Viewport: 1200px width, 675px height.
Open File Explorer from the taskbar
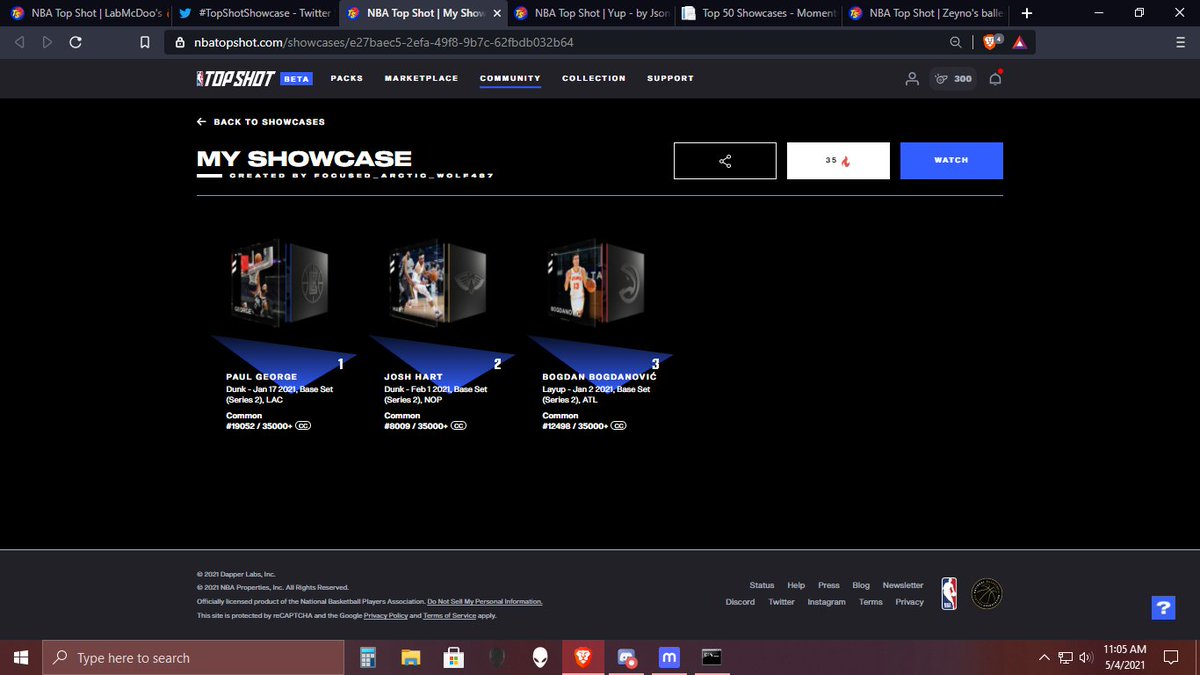(x=410, y=657)
